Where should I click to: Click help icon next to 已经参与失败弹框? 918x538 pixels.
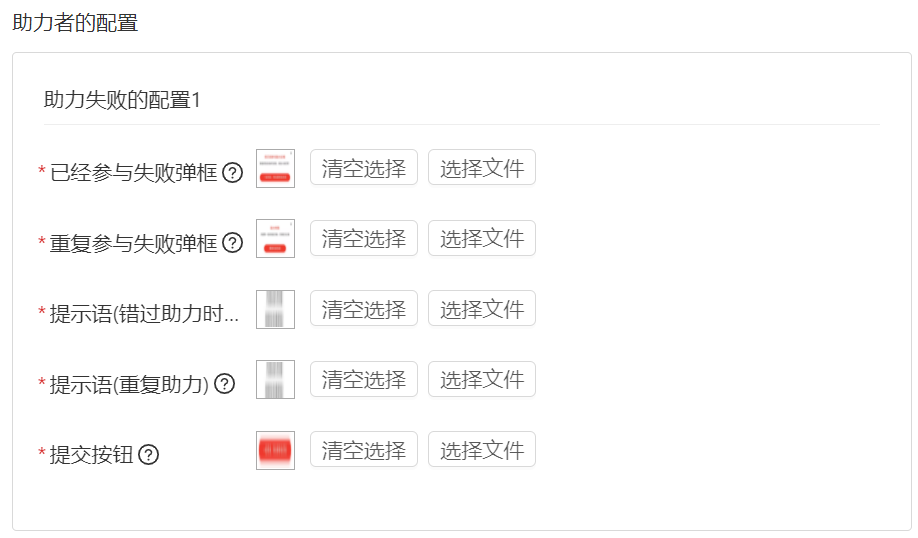click(232, 173)
